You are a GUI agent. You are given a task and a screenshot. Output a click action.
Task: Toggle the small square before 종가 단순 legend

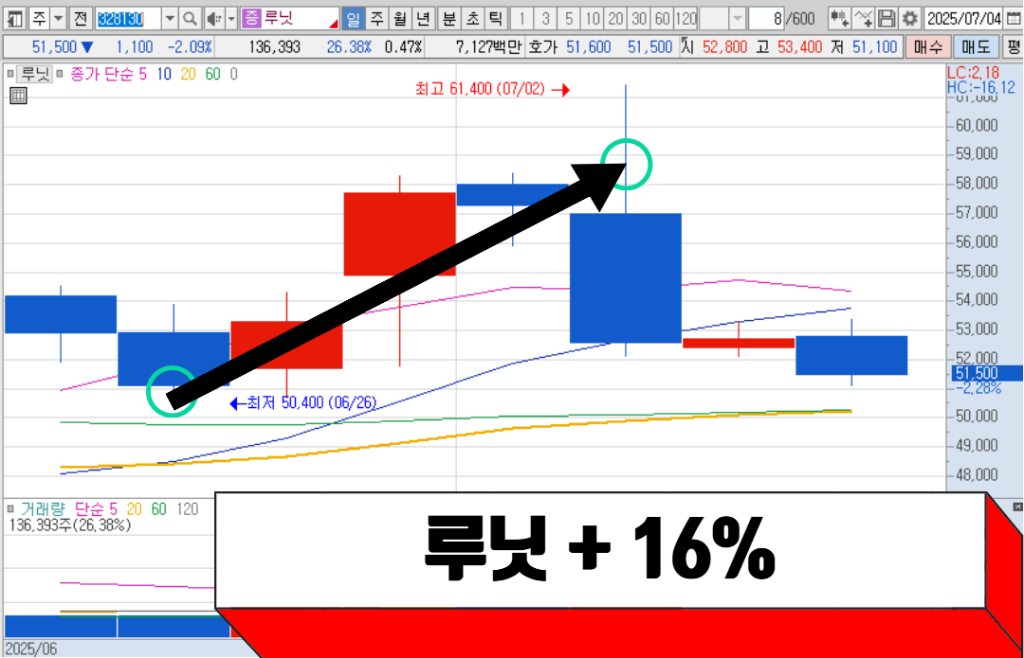59,74
